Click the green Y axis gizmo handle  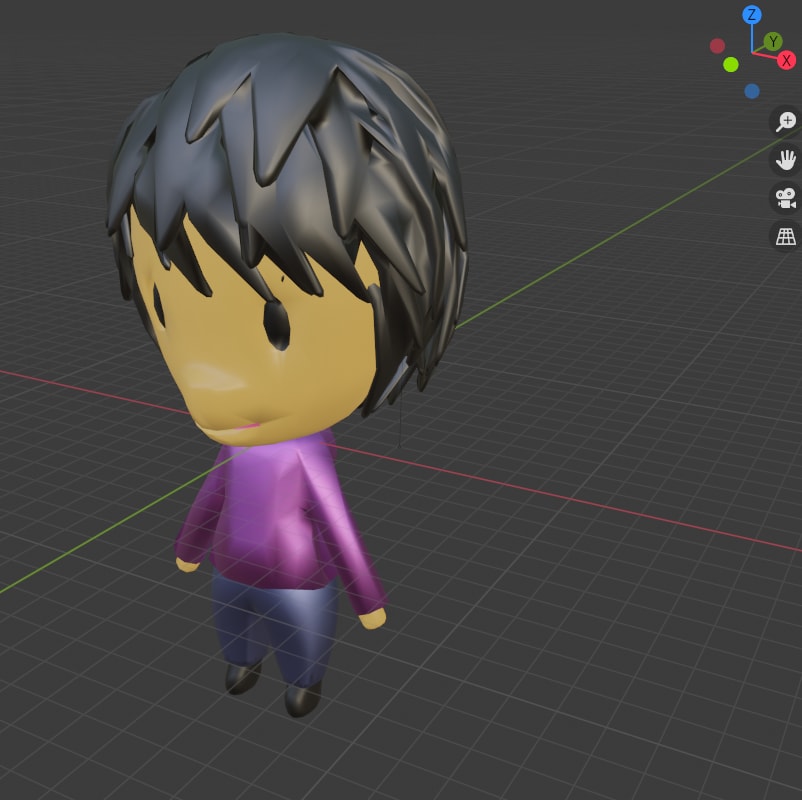pyautogui.click(x=773, y=41)
